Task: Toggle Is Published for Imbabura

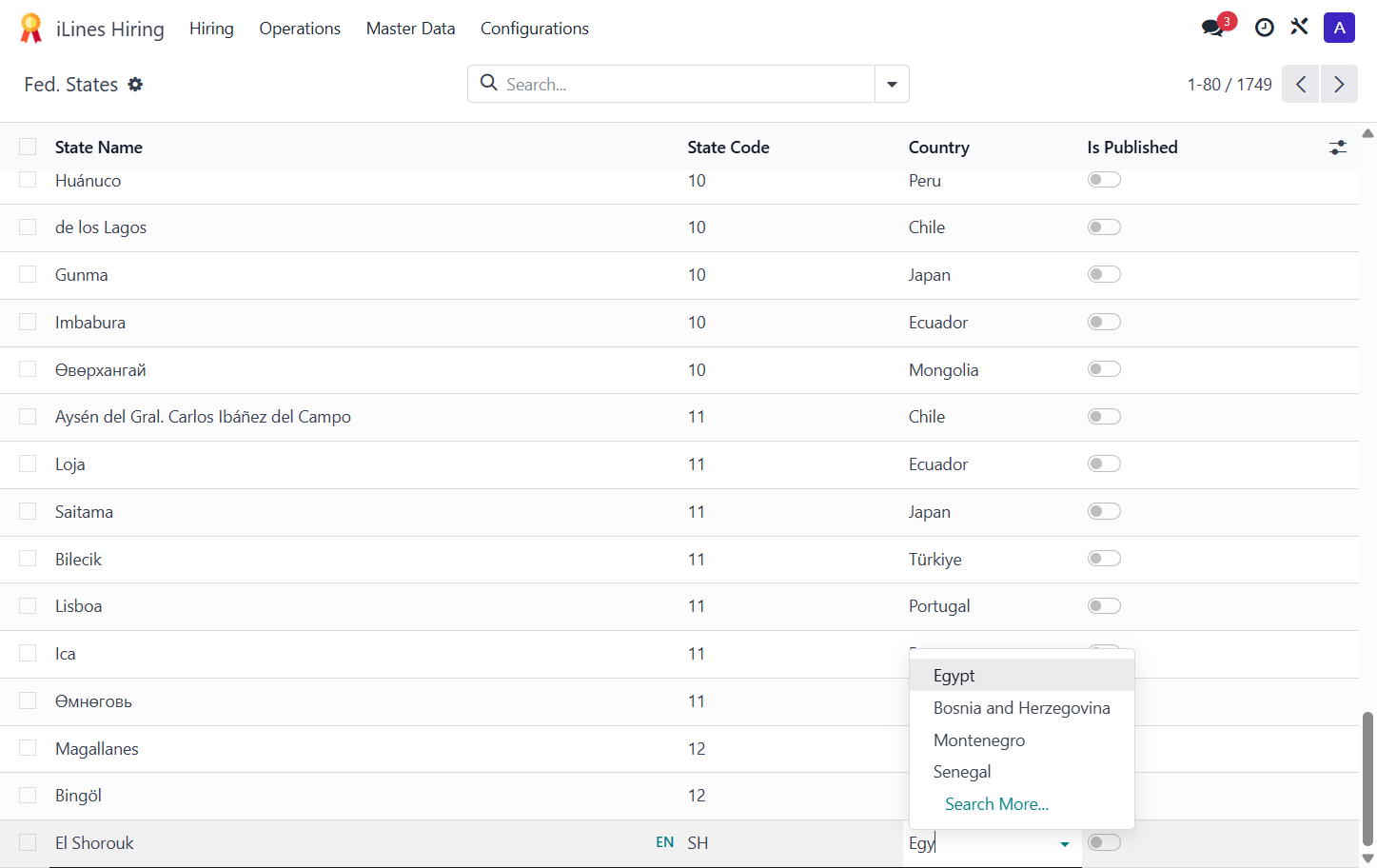Action: coord(1104,322)
